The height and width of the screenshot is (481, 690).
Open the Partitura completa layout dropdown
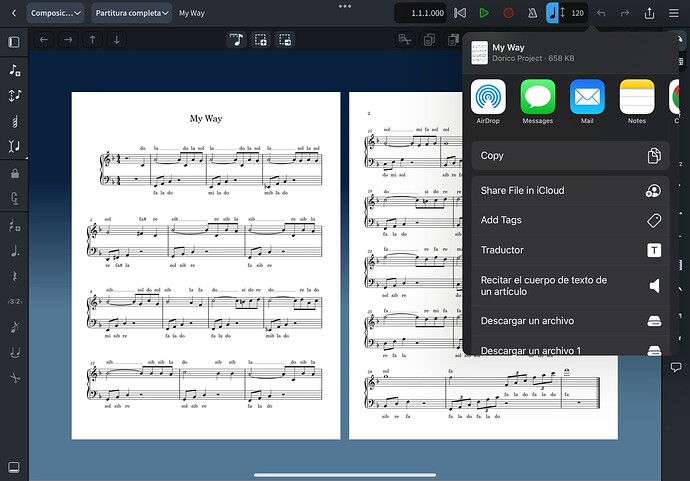132,13
